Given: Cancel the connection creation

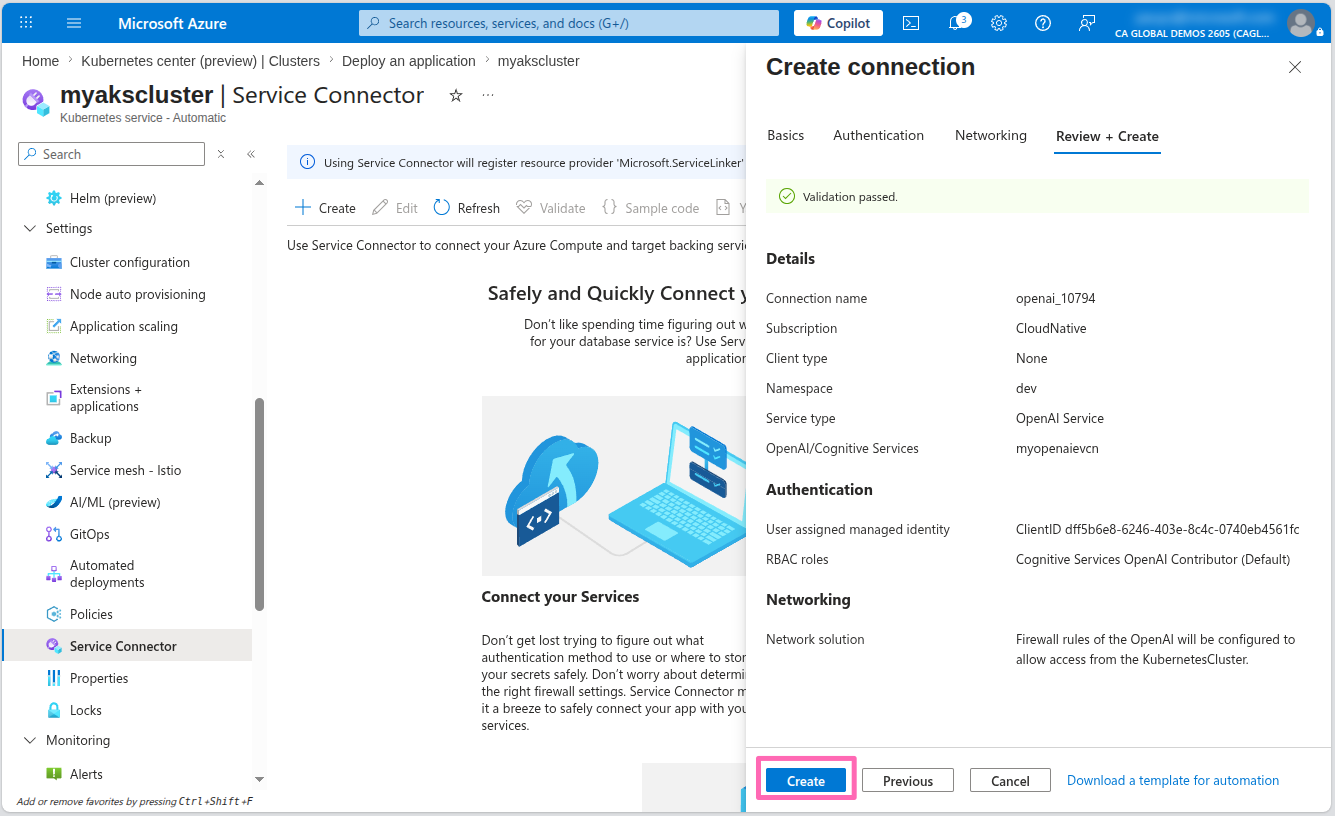Looking at the screenshot, I should pos(1010,781).
